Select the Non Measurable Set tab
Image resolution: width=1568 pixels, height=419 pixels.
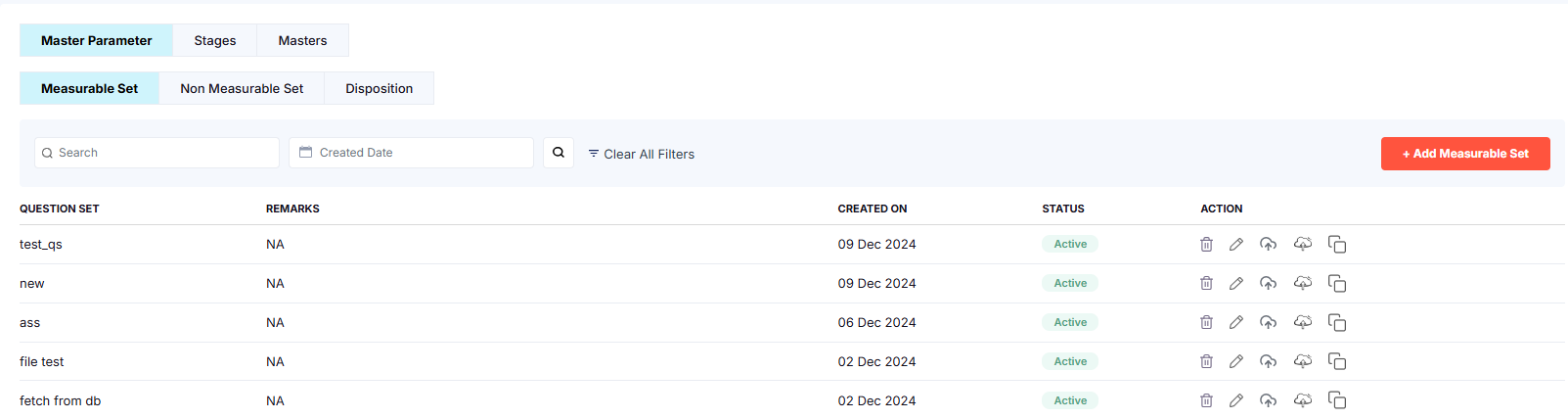pyautogui.click(x=242, y=88)
